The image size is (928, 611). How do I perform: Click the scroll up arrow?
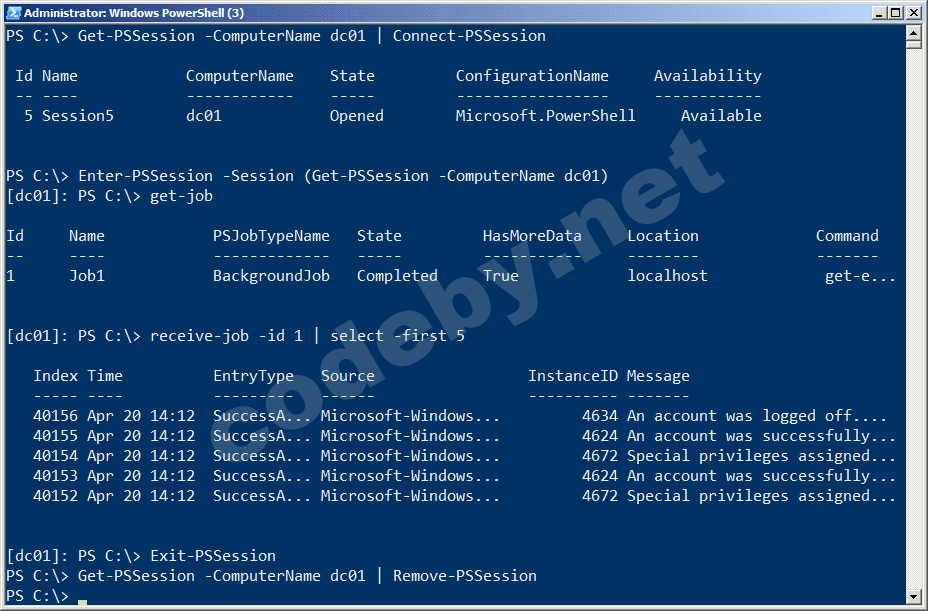(x=912, y=33)
